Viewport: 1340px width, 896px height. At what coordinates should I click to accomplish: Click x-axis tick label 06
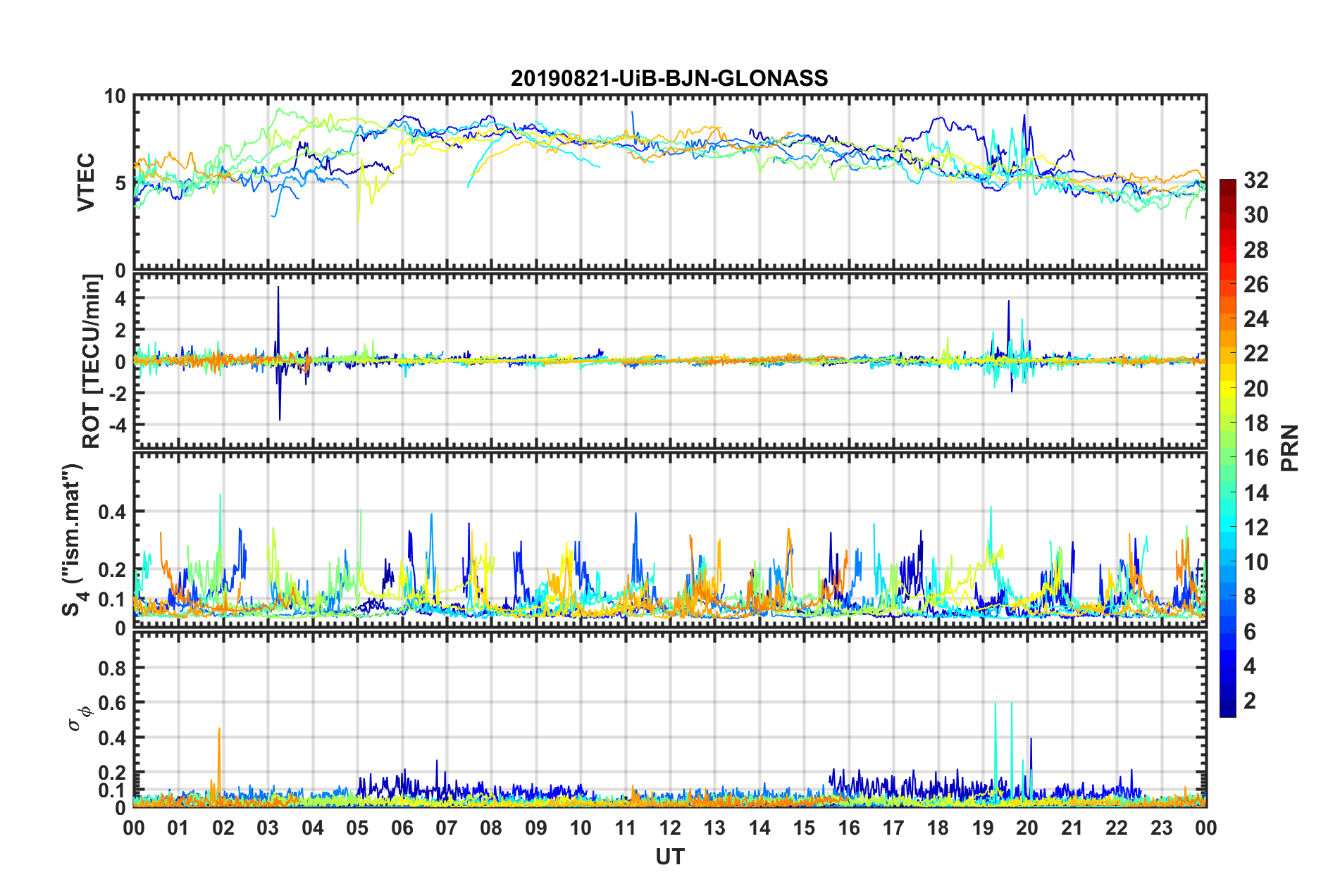point(402,828)
